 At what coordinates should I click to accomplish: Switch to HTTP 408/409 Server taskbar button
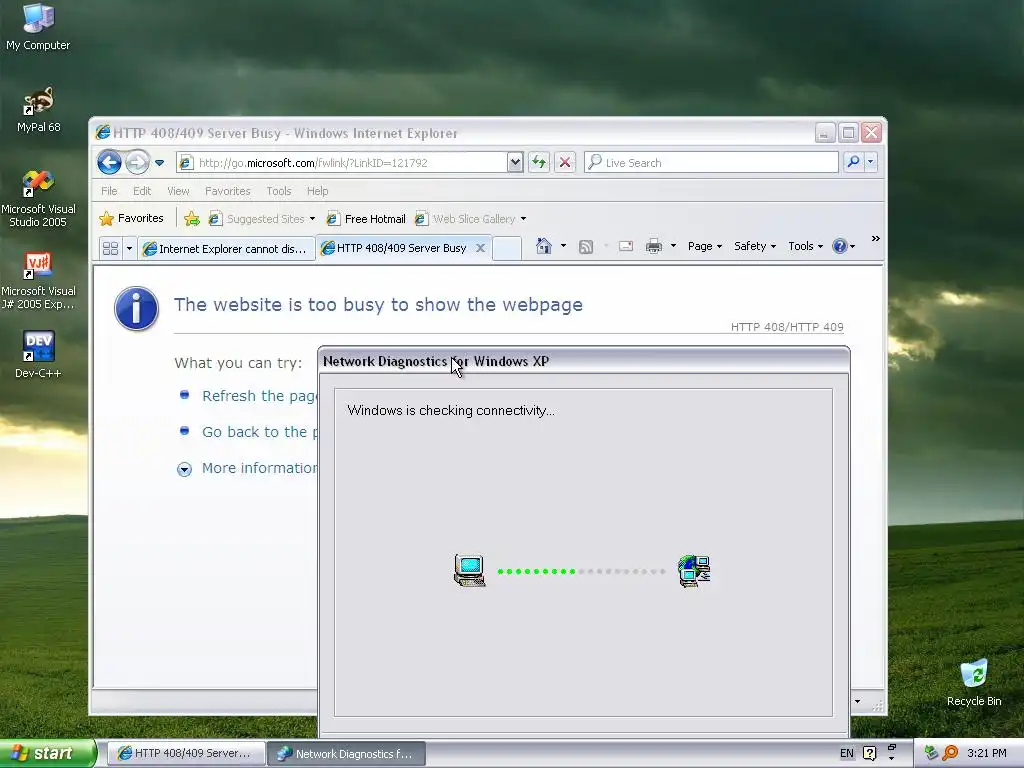click(186, 754)
